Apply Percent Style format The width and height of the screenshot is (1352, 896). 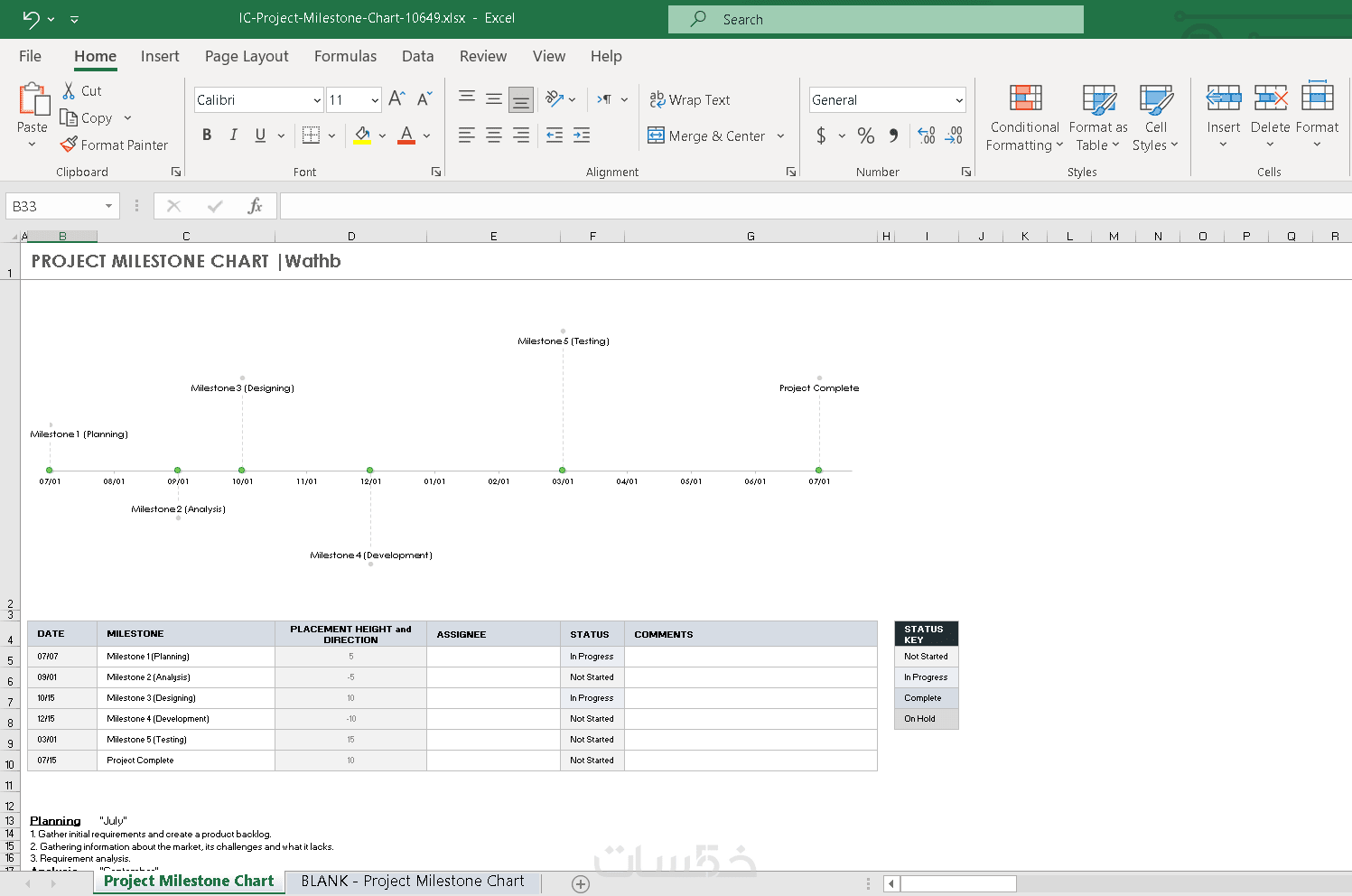866,135
